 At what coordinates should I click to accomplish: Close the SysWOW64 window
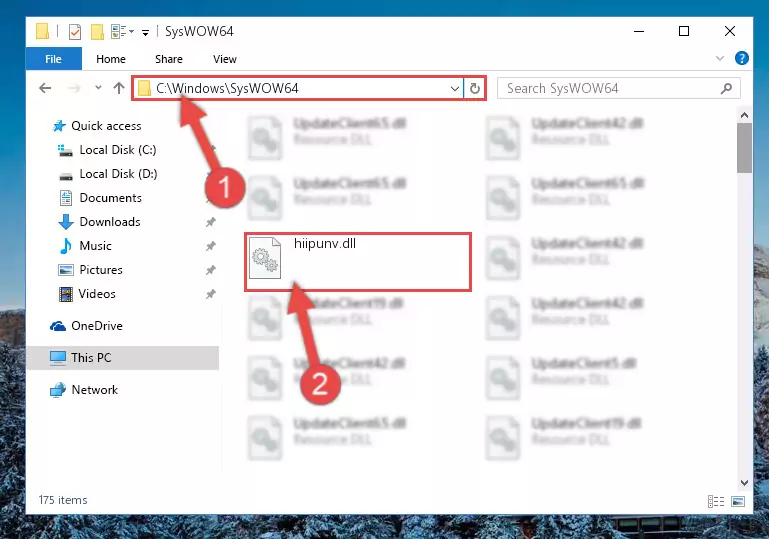tap(730, 31)
